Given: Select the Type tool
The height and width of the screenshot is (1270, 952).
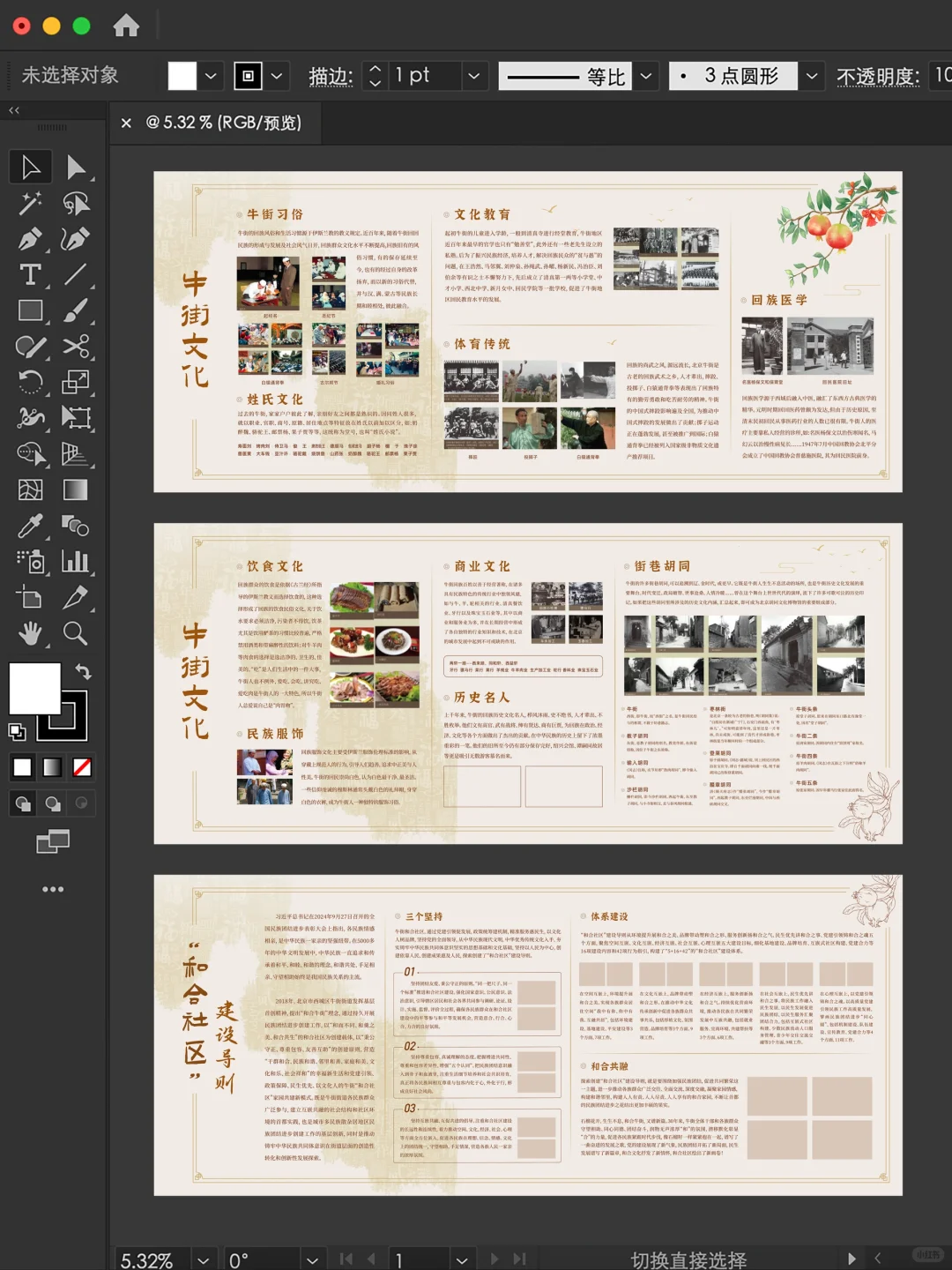Looking at the screenshot, I should [31, 275].
